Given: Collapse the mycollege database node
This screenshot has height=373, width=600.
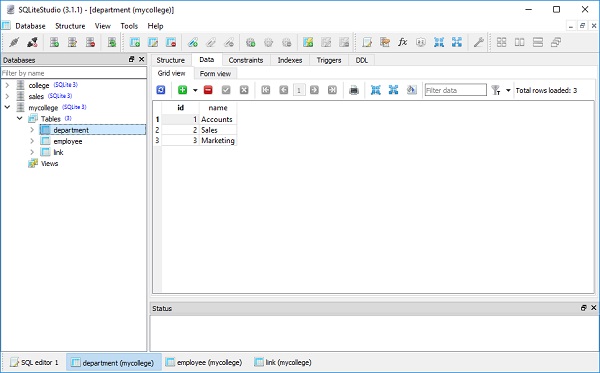Looking at the screenshot, I should click(x=7, y=108).
